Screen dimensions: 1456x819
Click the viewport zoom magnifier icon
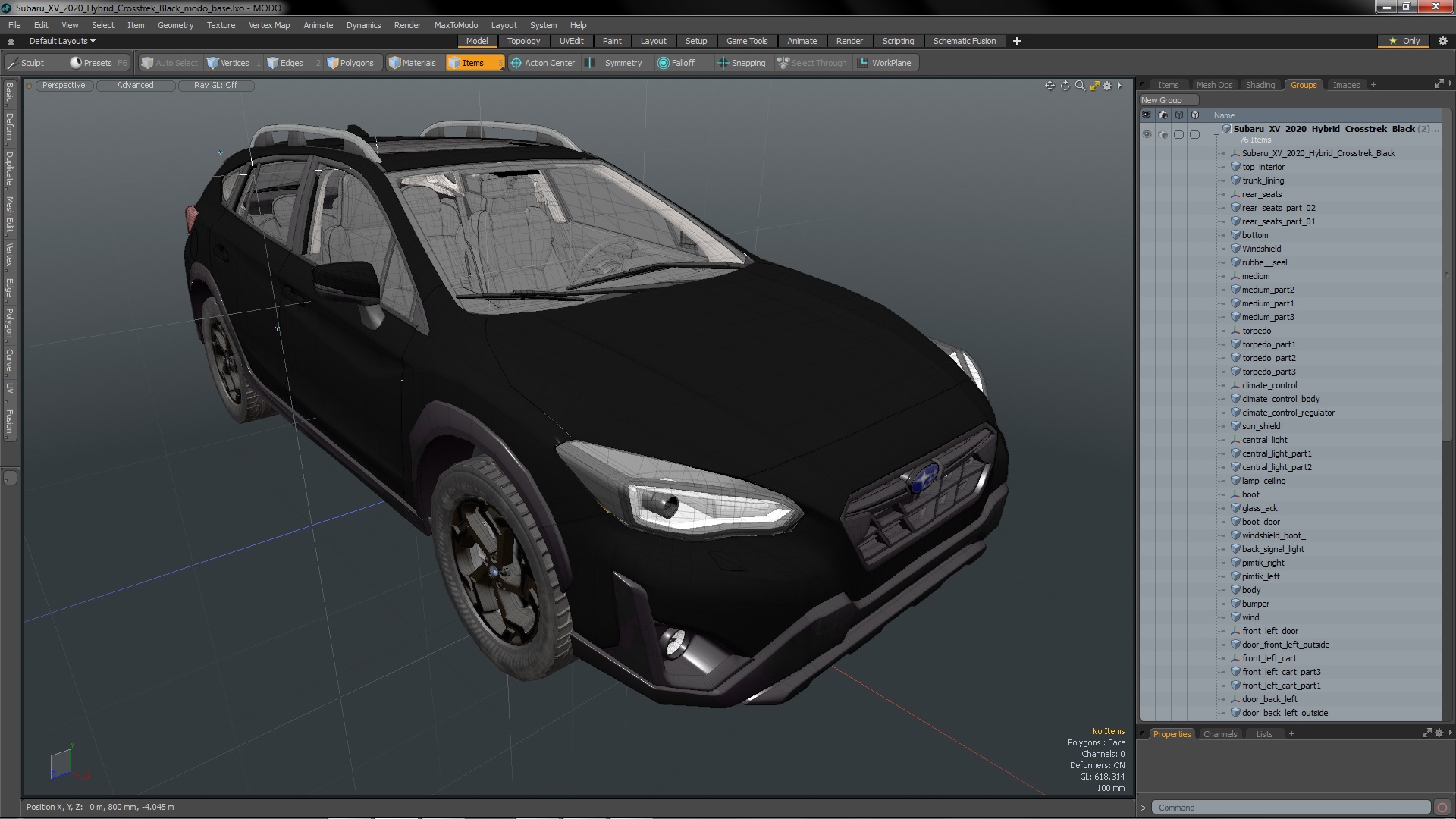point(1080,86)
